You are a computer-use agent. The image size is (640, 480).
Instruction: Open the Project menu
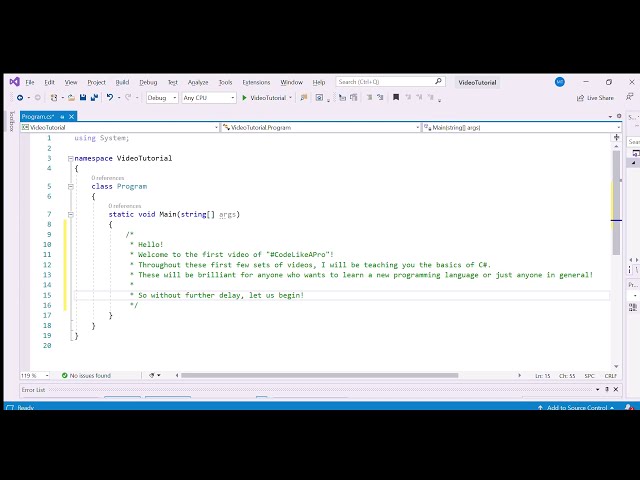pos(96,82)
